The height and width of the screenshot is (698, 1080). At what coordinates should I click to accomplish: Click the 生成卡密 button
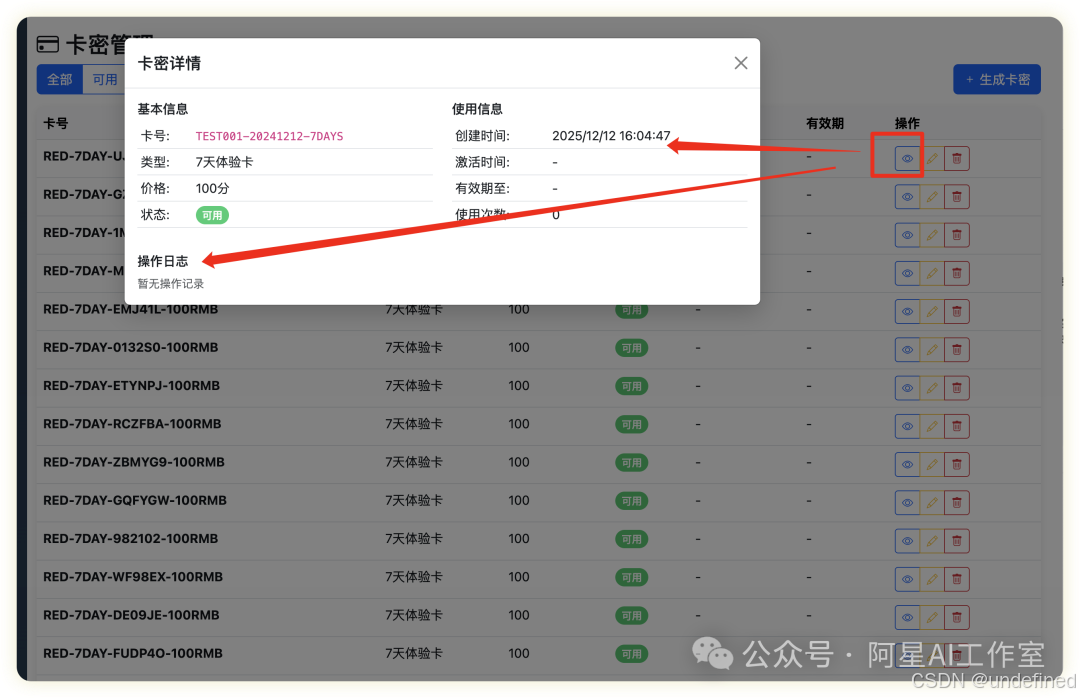click(x=997, y=80)
